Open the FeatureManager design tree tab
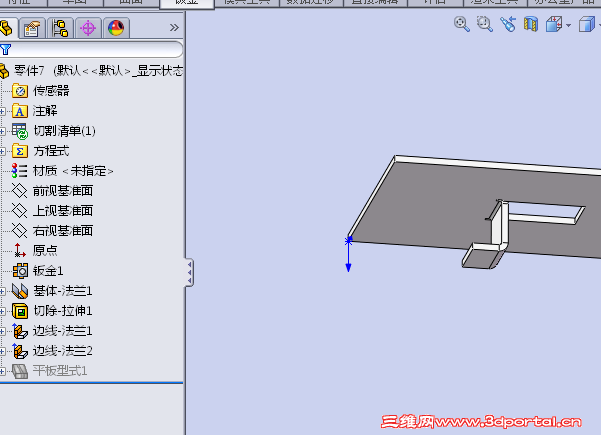Viewport: 601px width, 435px height. pos(7,28)
